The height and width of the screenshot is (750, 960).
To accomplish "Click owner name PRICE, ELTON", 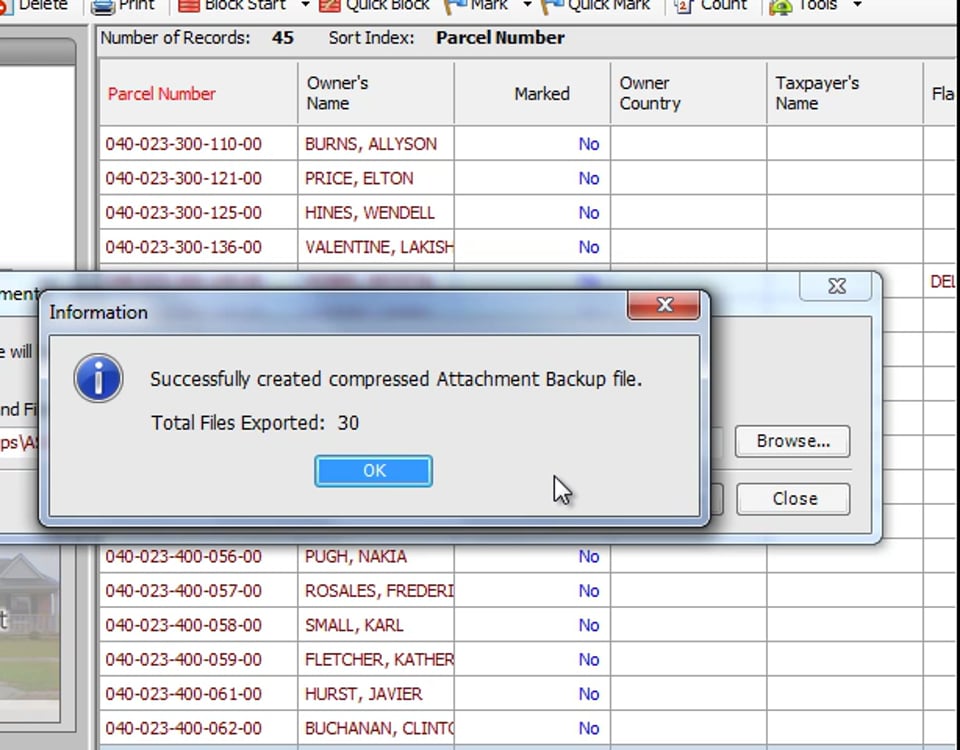I will click(359, 178).
